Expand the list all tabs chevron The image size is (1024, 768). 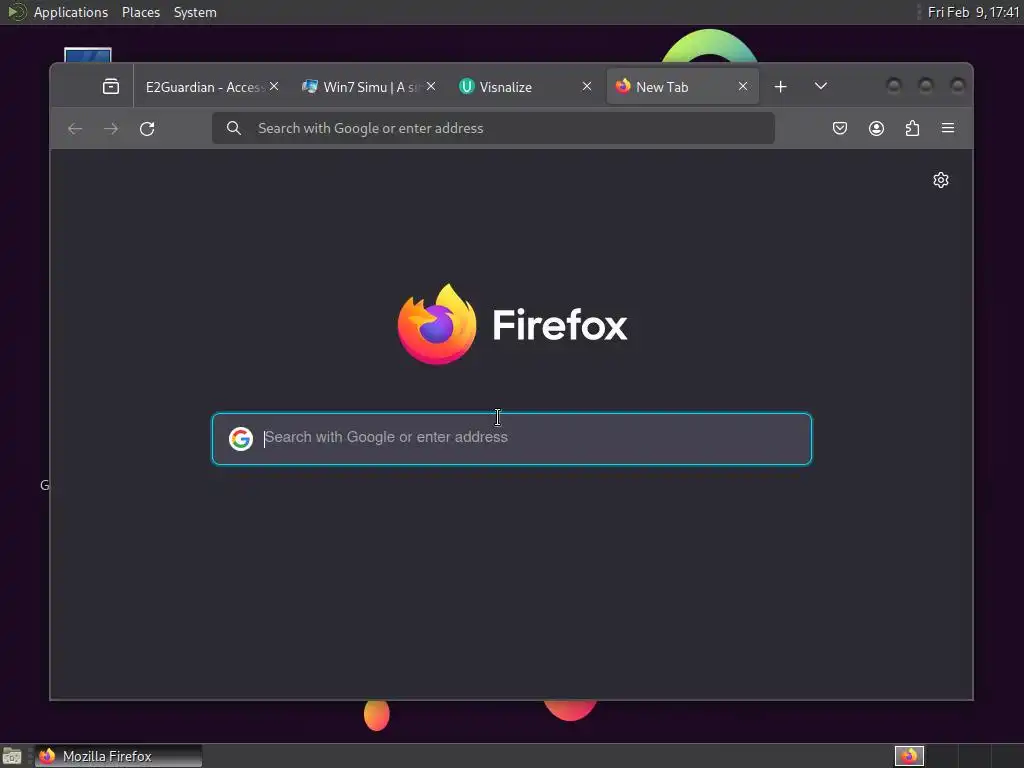tap(821, 86)
